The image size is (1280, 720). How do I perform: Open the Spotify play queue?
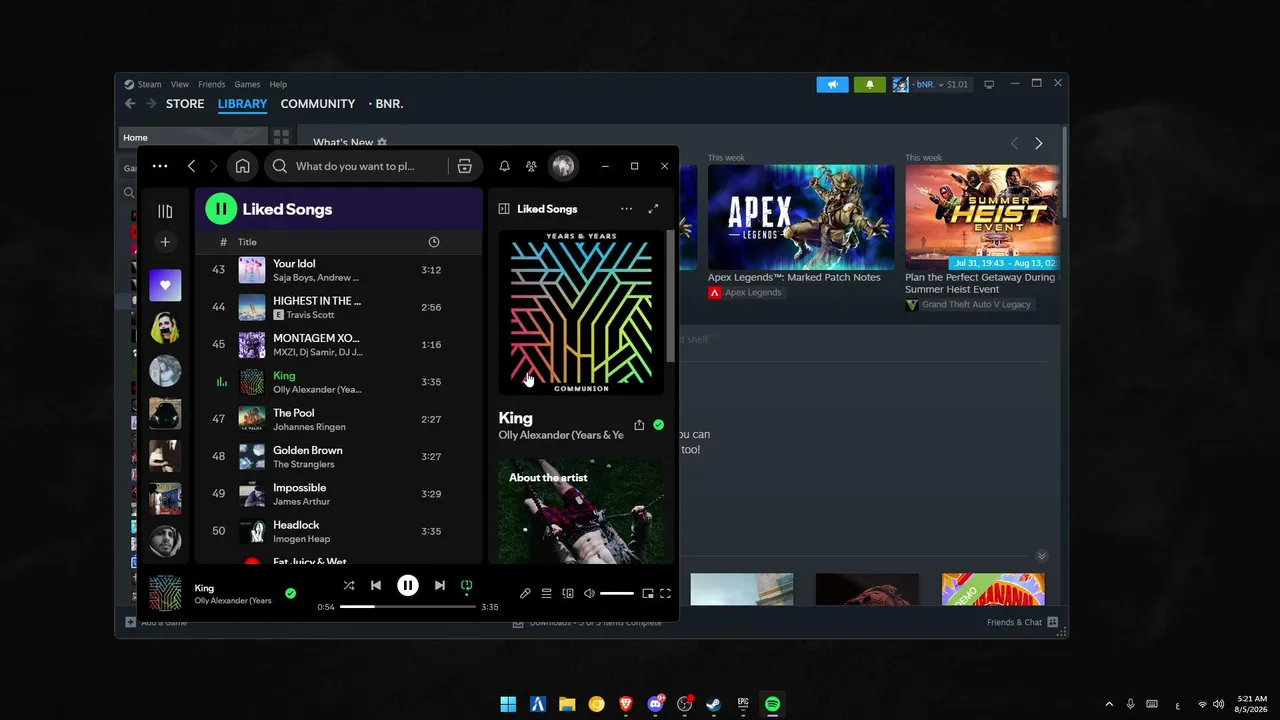coord(546,593)
